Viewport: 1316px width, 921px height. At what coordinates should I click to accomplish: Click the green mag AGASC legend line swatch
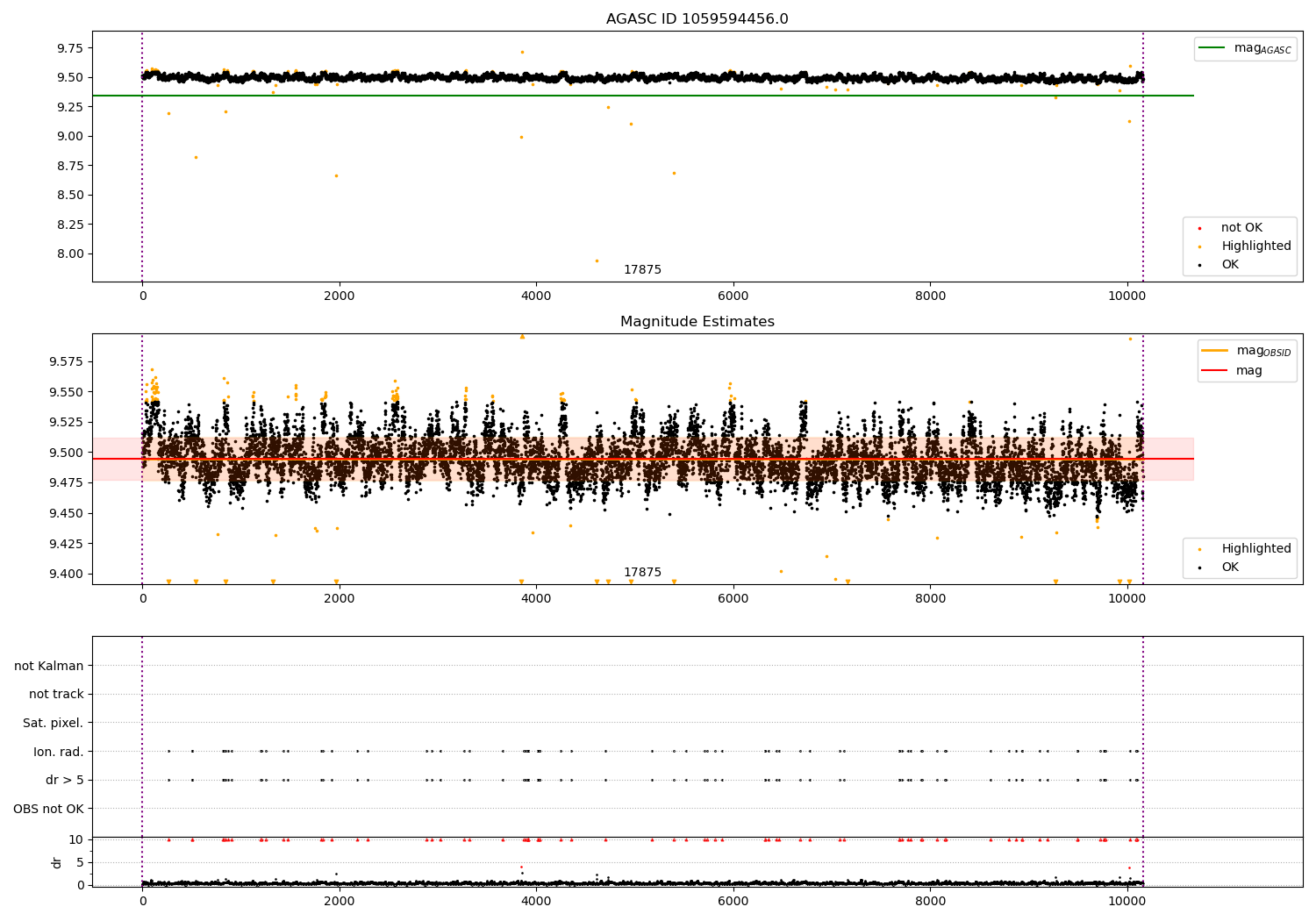point(1212,48)
